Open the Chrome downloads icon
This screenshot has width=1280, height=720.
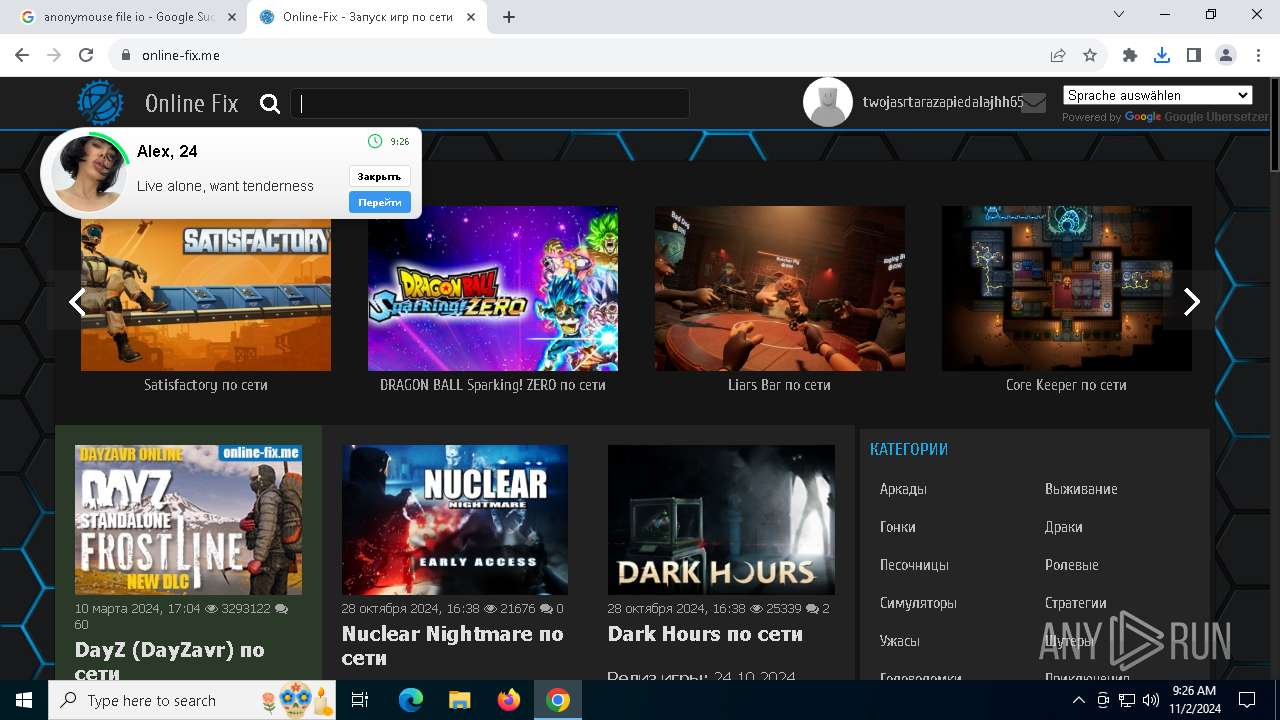(x=1162, y=56)
